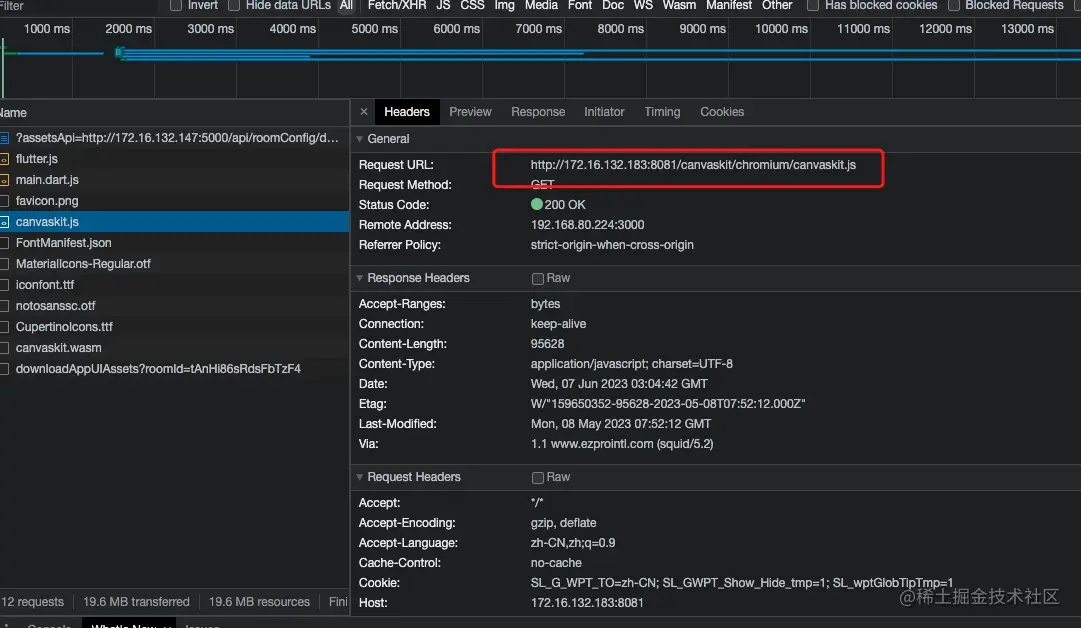Filter requests by CSS
Viewport: 1081px width, 628px height.
pos(472,6)
